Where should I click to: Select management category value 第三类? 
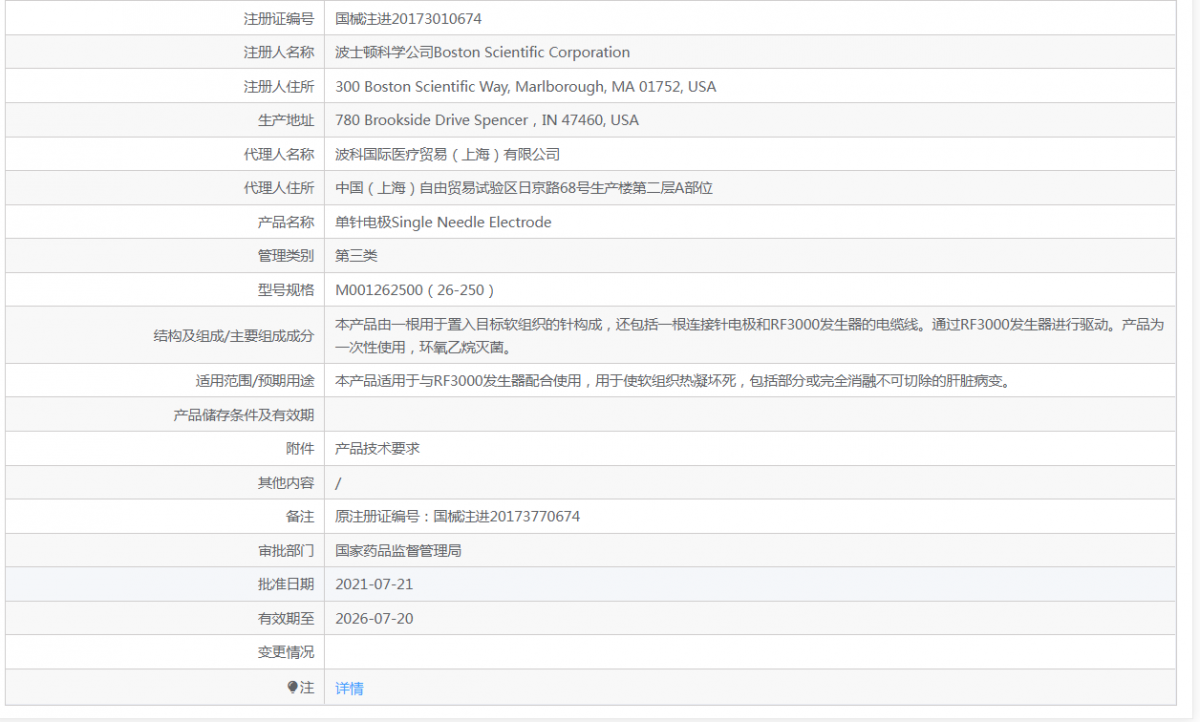coord(356,256)
